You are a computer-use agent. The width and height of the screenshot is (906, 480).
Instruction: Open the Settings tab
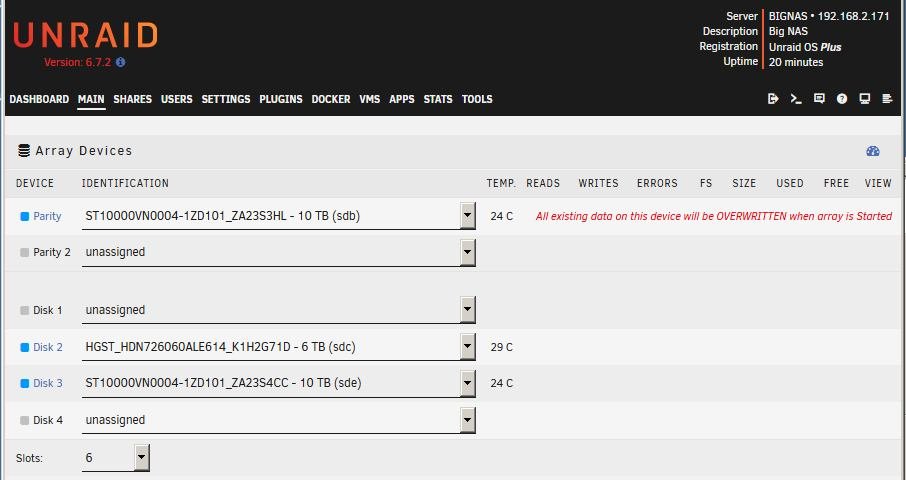226,99
